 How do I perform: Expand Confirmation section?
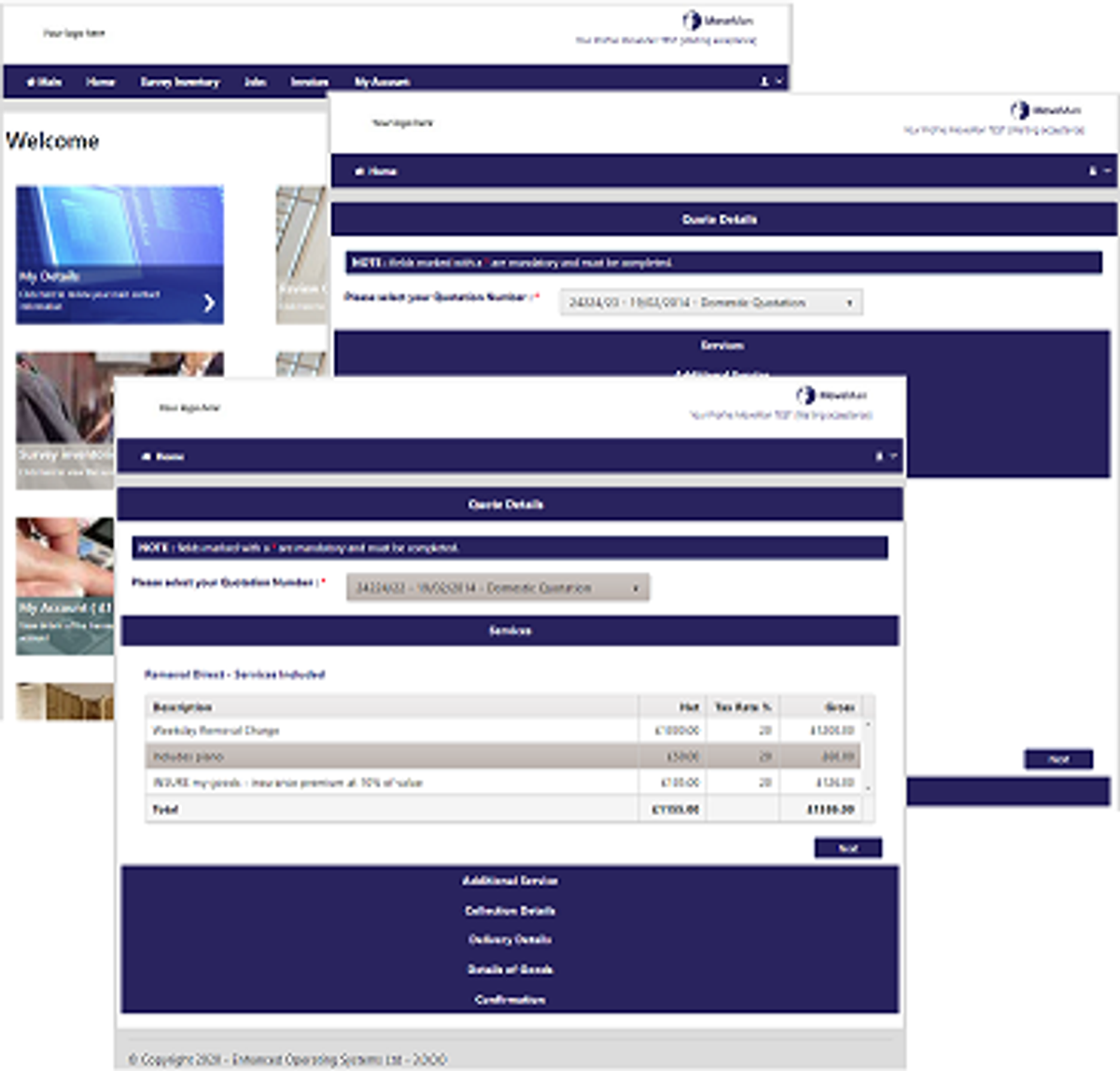[510, 999]
